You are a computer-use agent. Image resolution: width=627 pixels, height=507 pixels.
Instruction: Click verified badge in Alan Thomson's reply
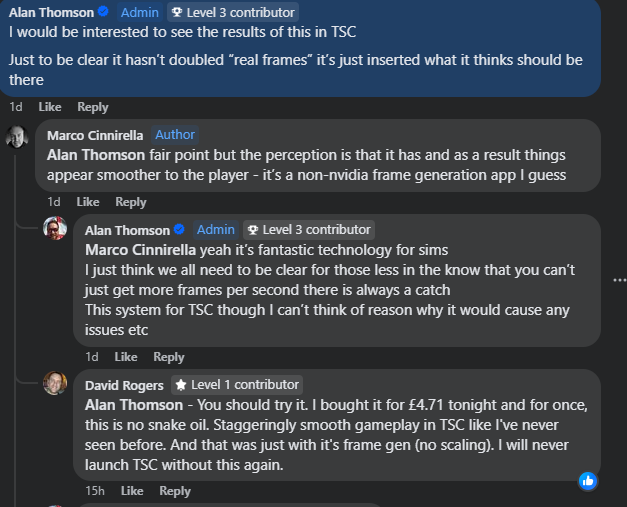coord(179,230)
